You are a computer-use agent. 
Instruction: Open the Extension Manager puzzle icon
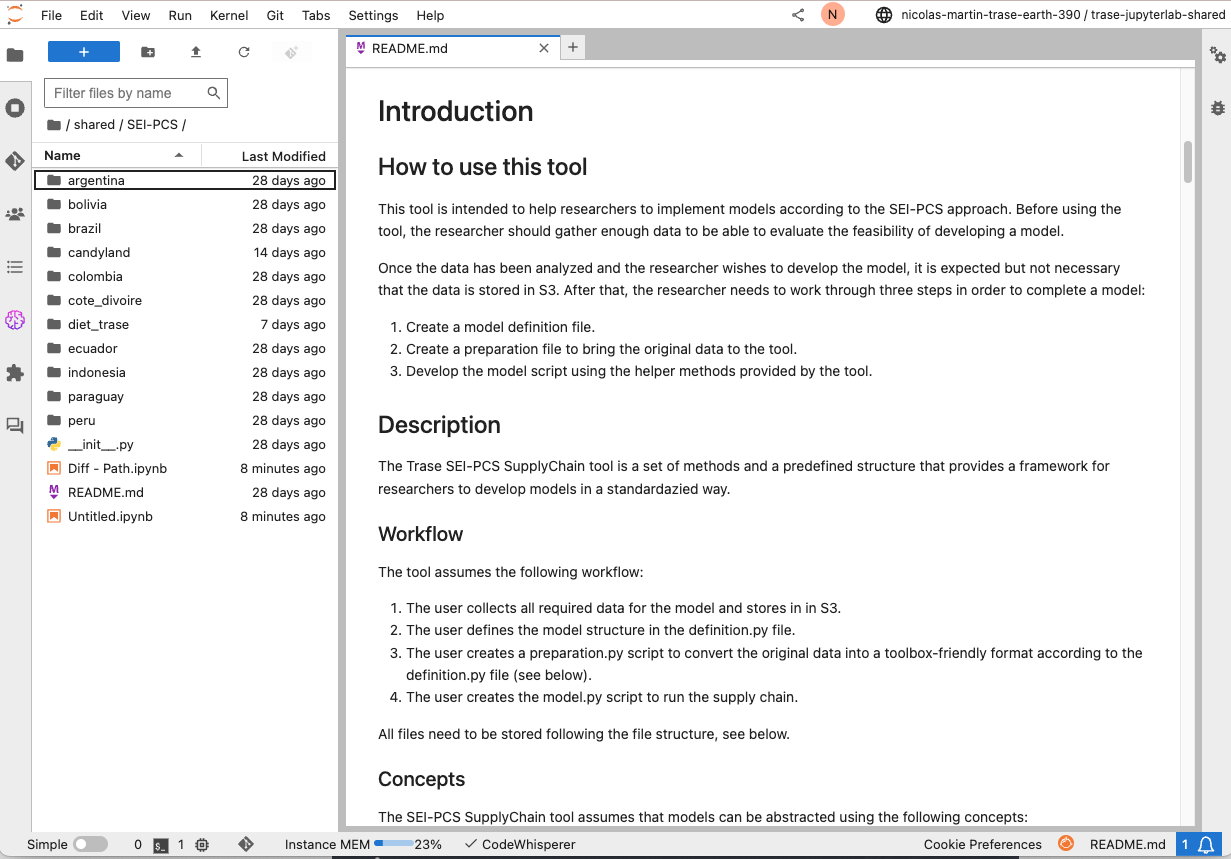click(15, 373)
